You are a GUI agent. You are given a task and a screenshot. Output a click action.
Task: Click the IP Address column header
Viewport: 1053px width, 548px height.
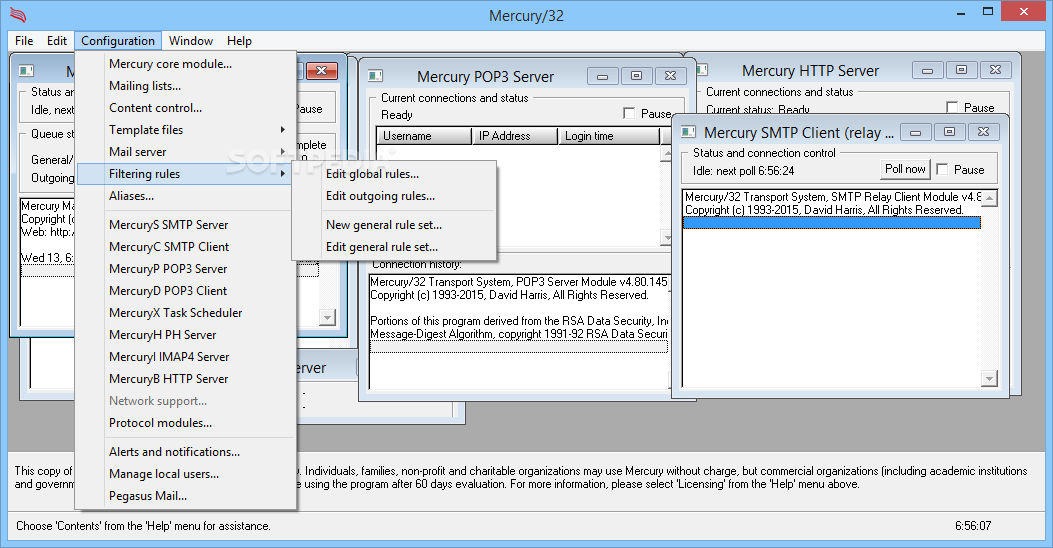tap(515, 136)
